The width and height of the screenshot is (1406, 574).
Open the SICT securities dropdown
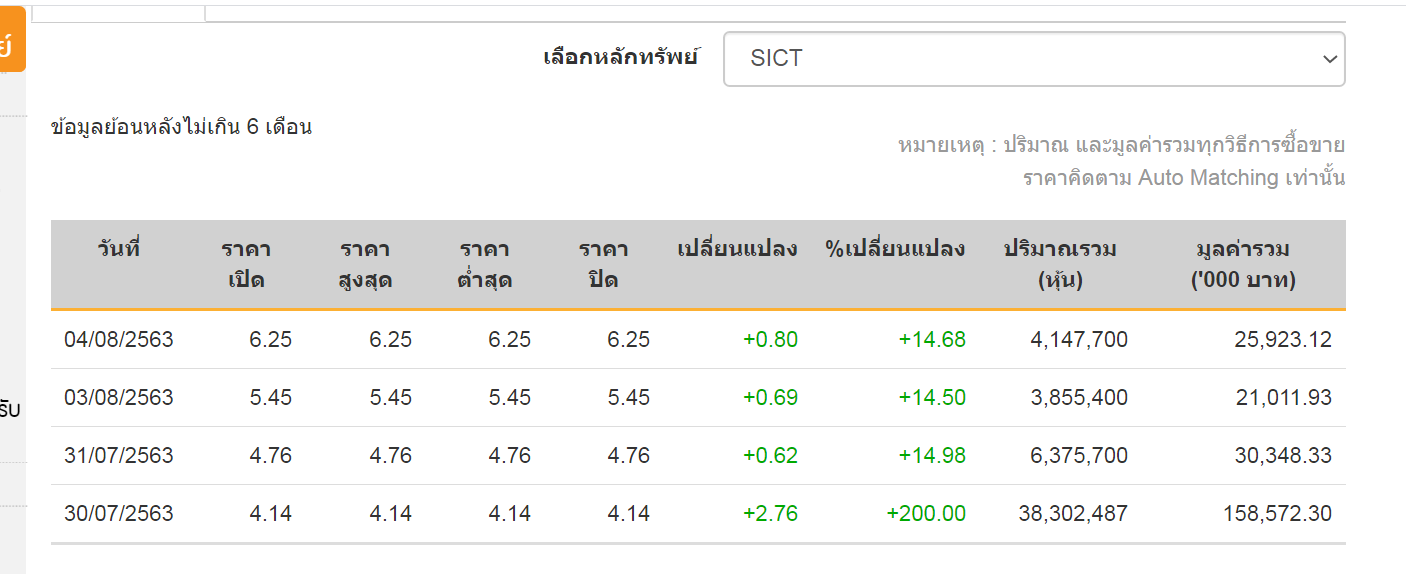click(1033, 59)
